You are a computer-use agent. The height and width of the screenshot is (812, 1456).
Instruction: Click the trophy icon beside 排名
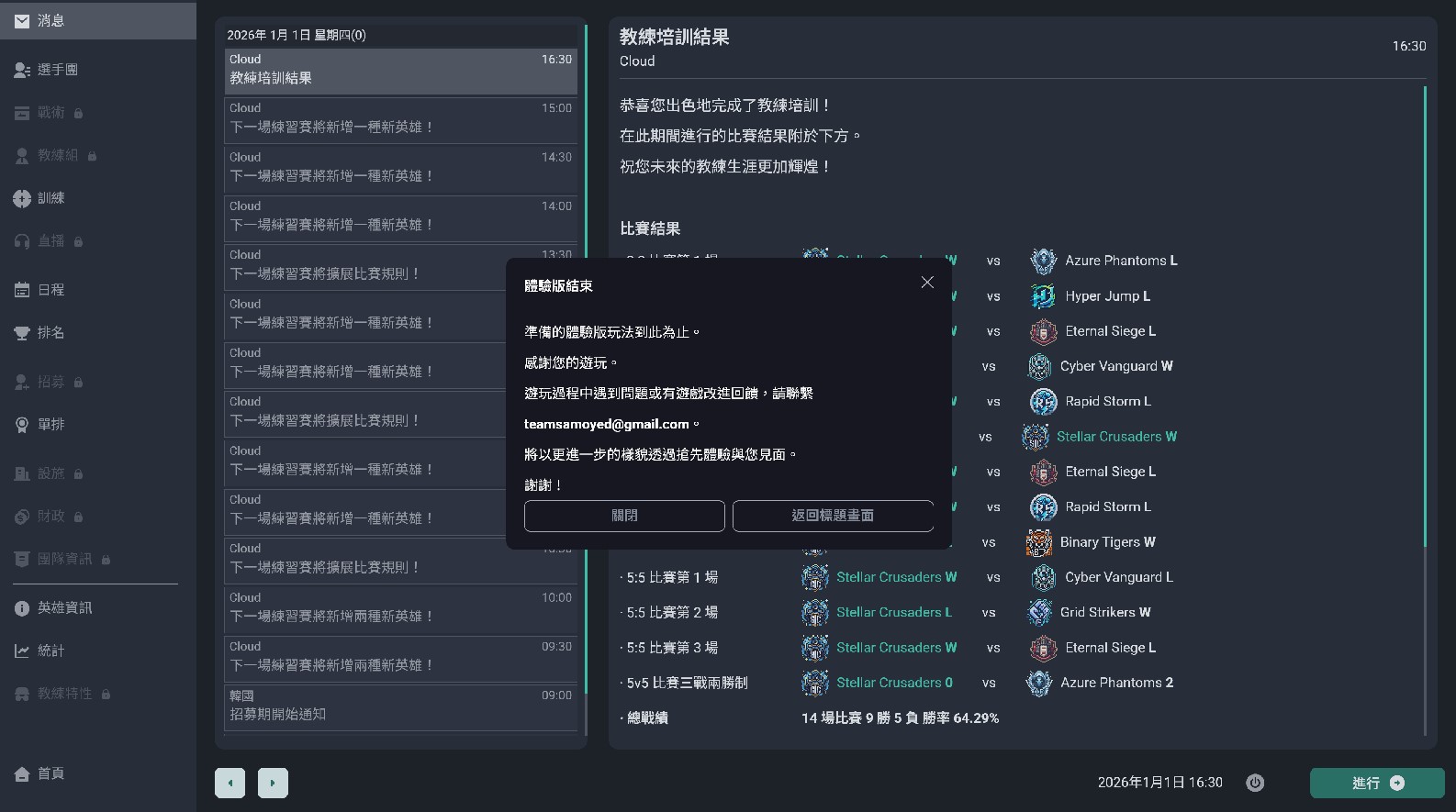click(22, 333)
